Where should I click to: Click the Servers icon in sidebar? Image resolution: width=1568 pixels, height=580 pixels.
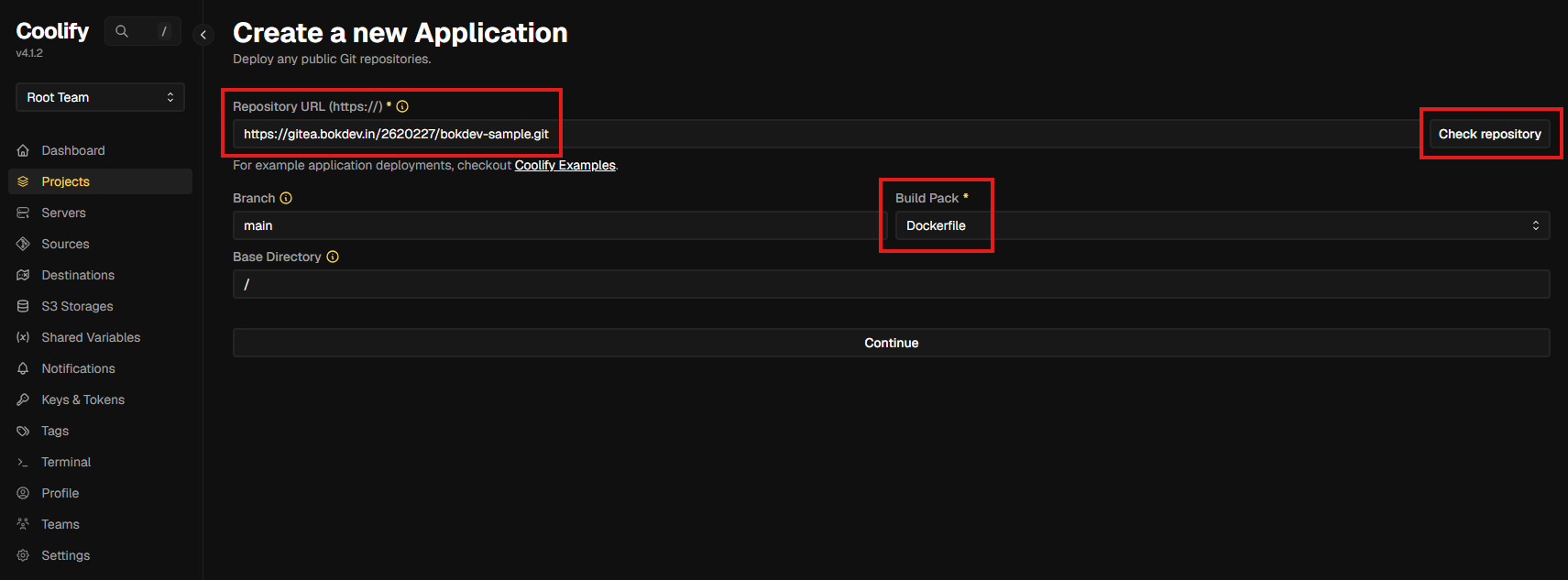[23, 213]
